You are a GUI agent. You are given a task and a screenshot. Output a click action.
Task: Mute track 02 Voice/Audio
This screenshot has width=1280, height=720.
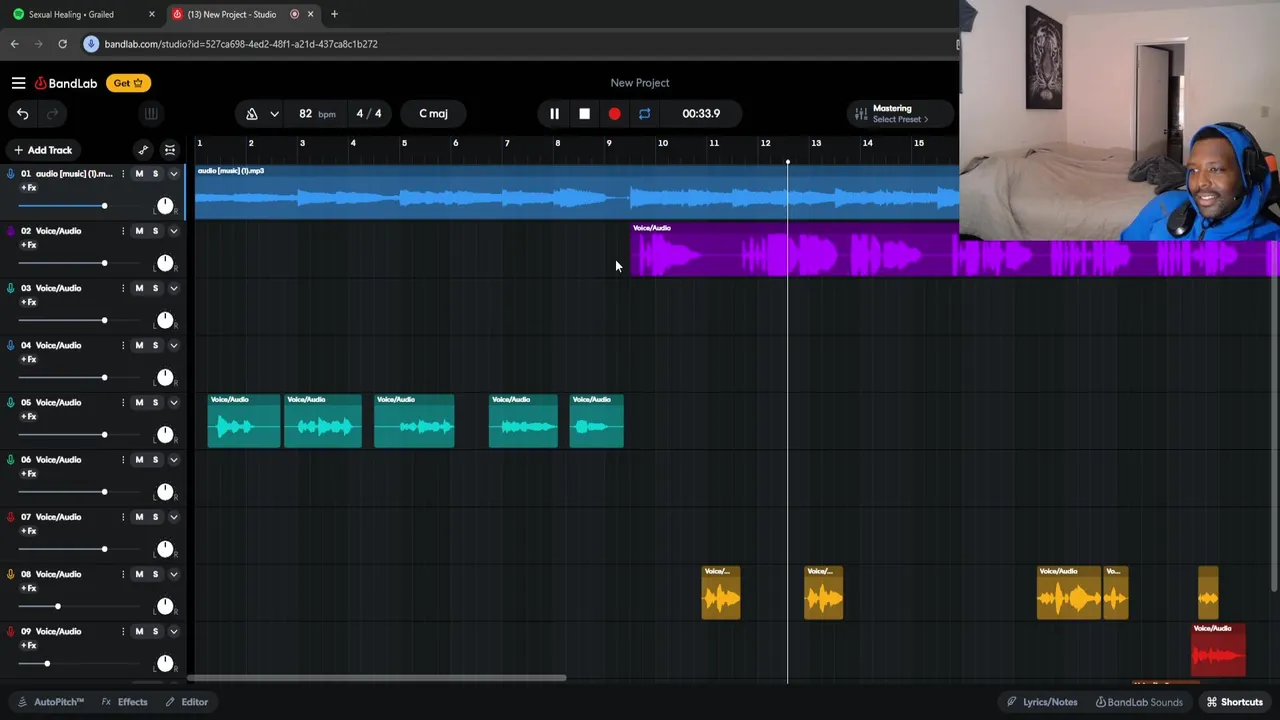pyautogui.click(x=139, y=231)
